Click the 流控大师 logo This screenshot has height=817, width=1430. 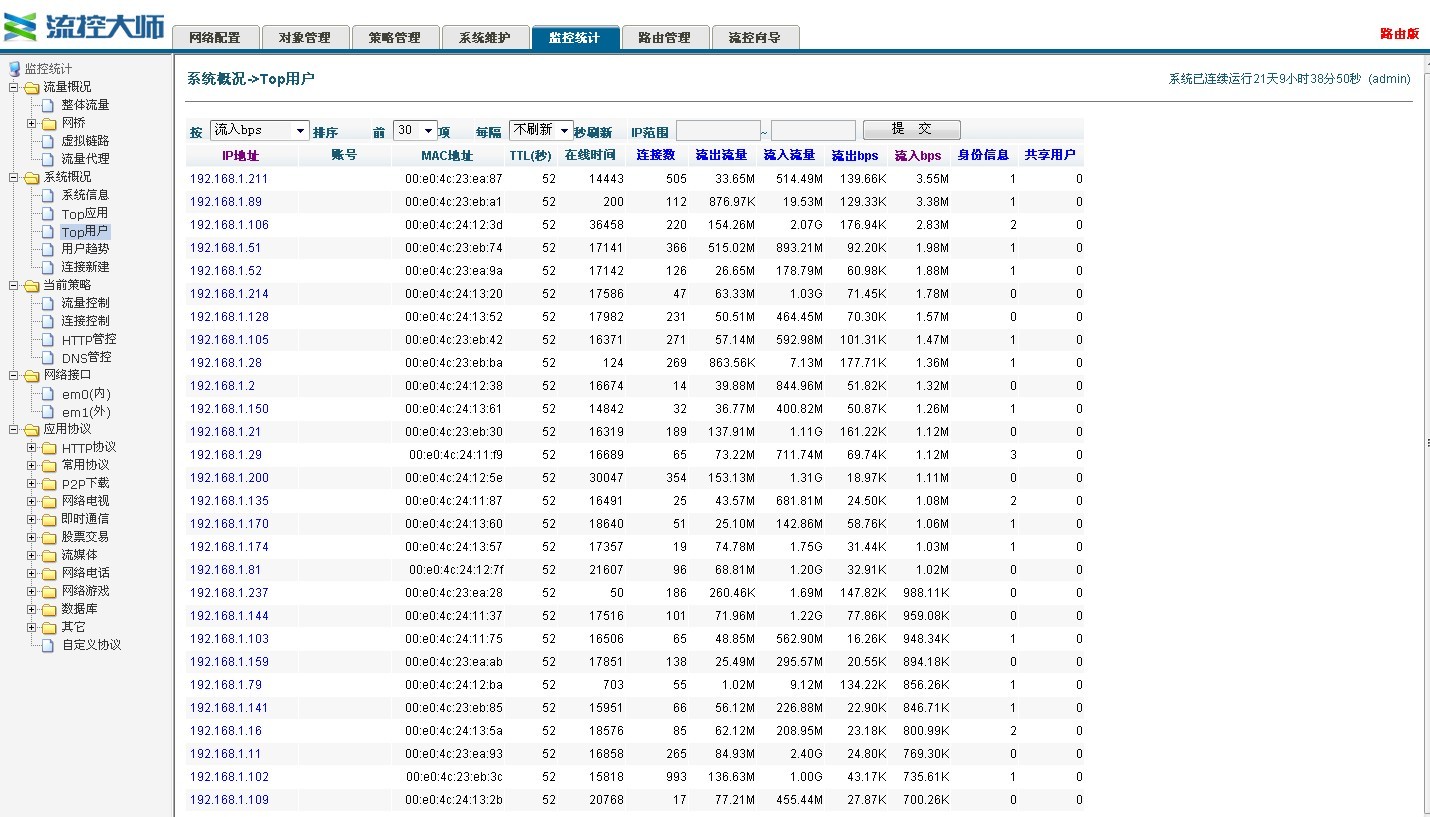click(x=84, y=26)
